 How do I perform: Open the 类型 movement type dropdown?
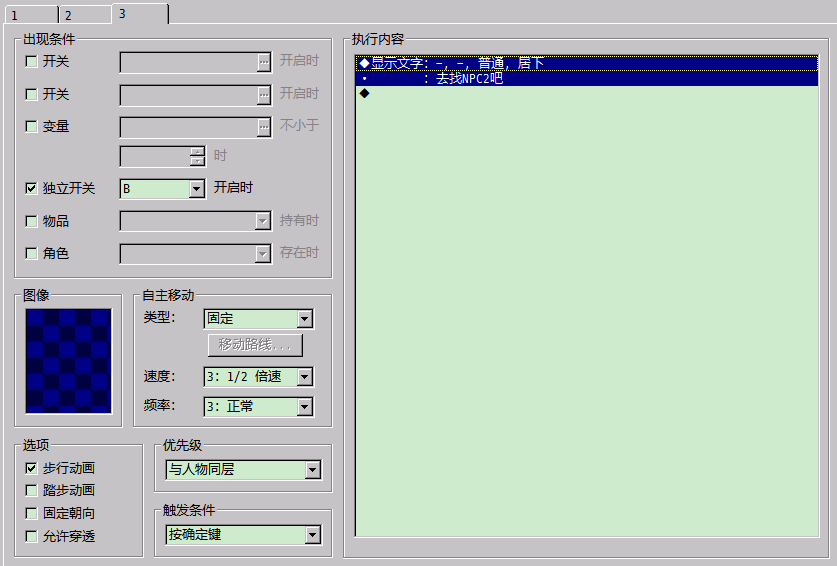[x=305, y=319]
